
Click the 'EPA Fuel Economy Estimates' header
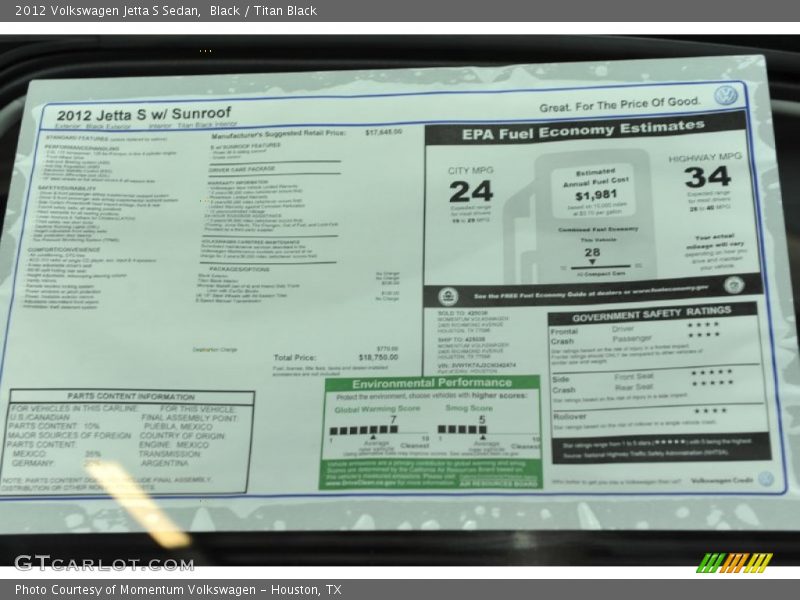(583, 130)
